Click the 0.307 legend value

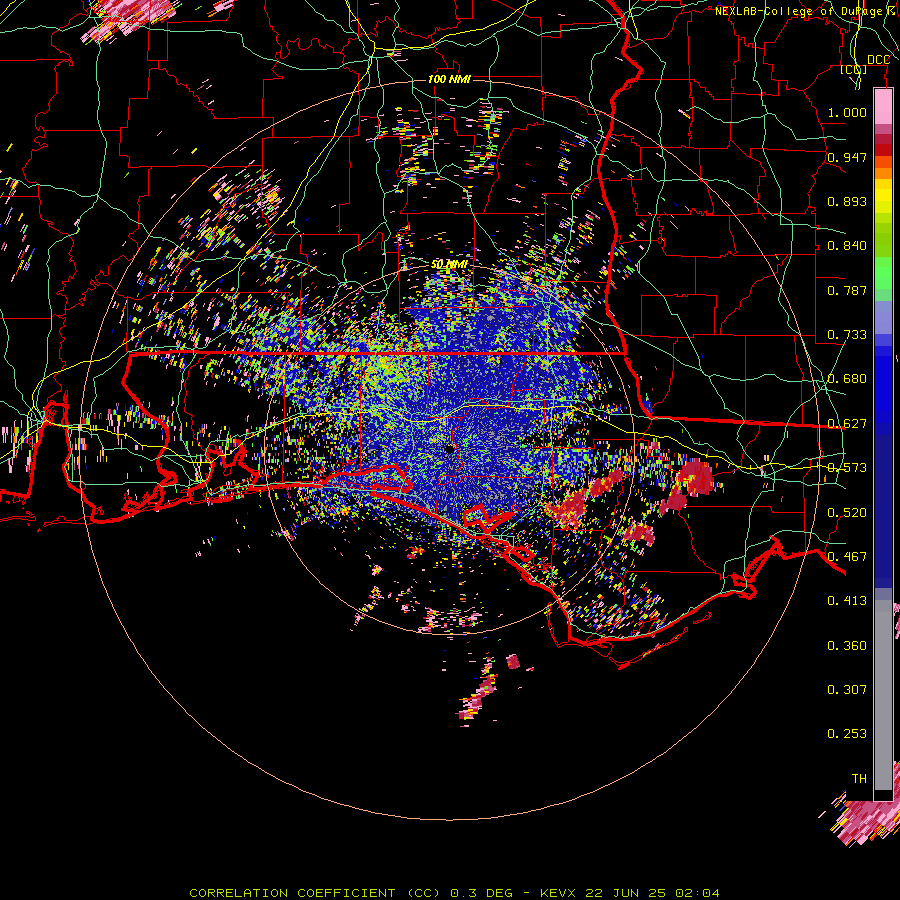(847, 689)
